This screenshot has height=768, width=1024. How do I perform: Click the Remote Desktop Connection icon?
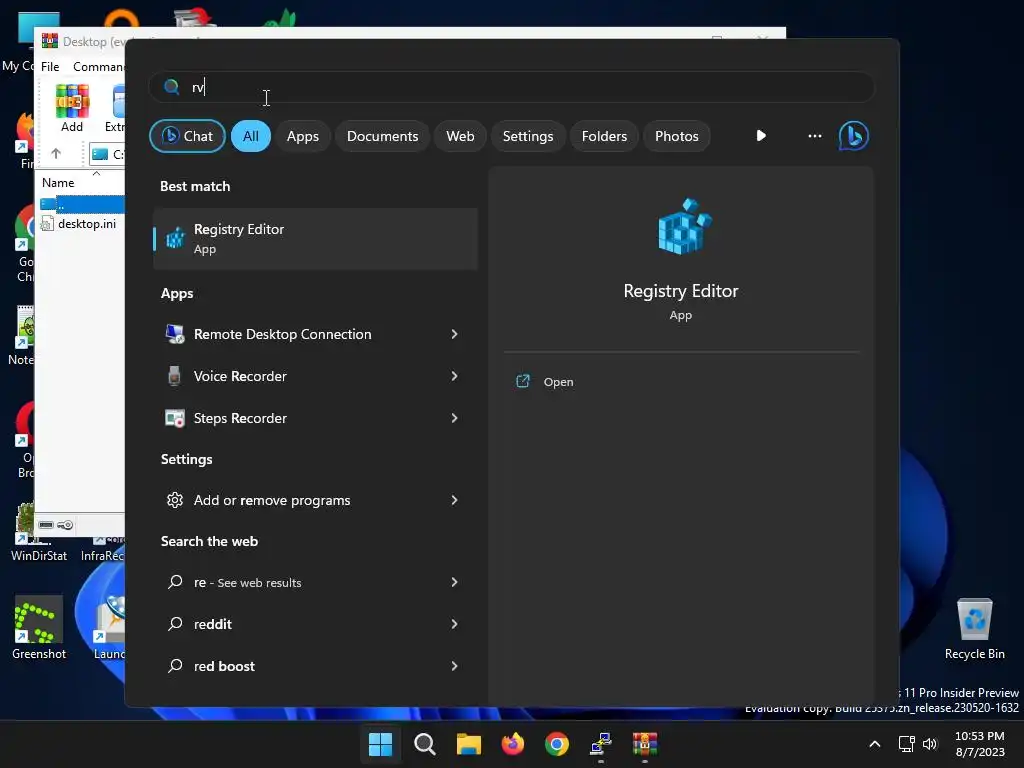(x=174, y=334)
